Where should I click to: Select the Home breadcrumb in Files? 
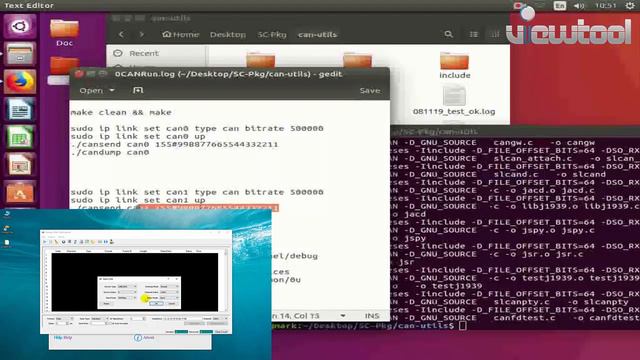[181, 35]
